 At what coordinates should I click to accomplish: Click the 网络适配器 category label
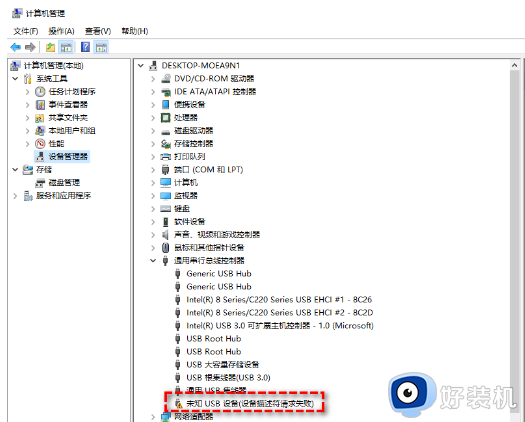[x=194, y=417]
